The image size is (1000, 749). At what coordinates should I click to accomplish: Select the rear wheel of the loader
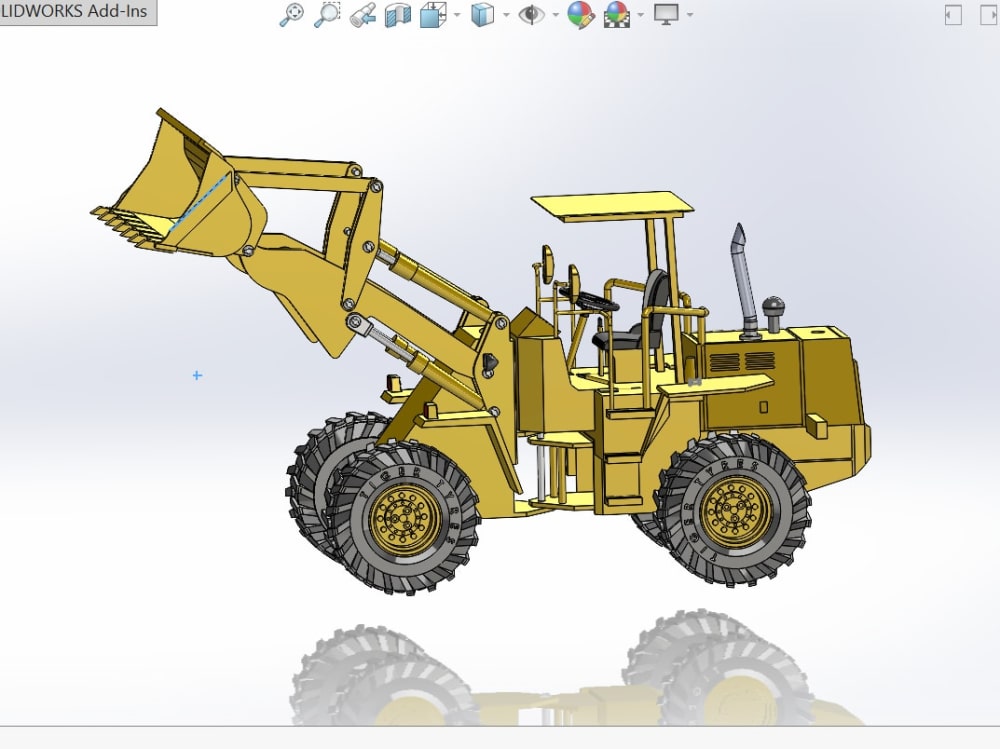click(735, 509)
